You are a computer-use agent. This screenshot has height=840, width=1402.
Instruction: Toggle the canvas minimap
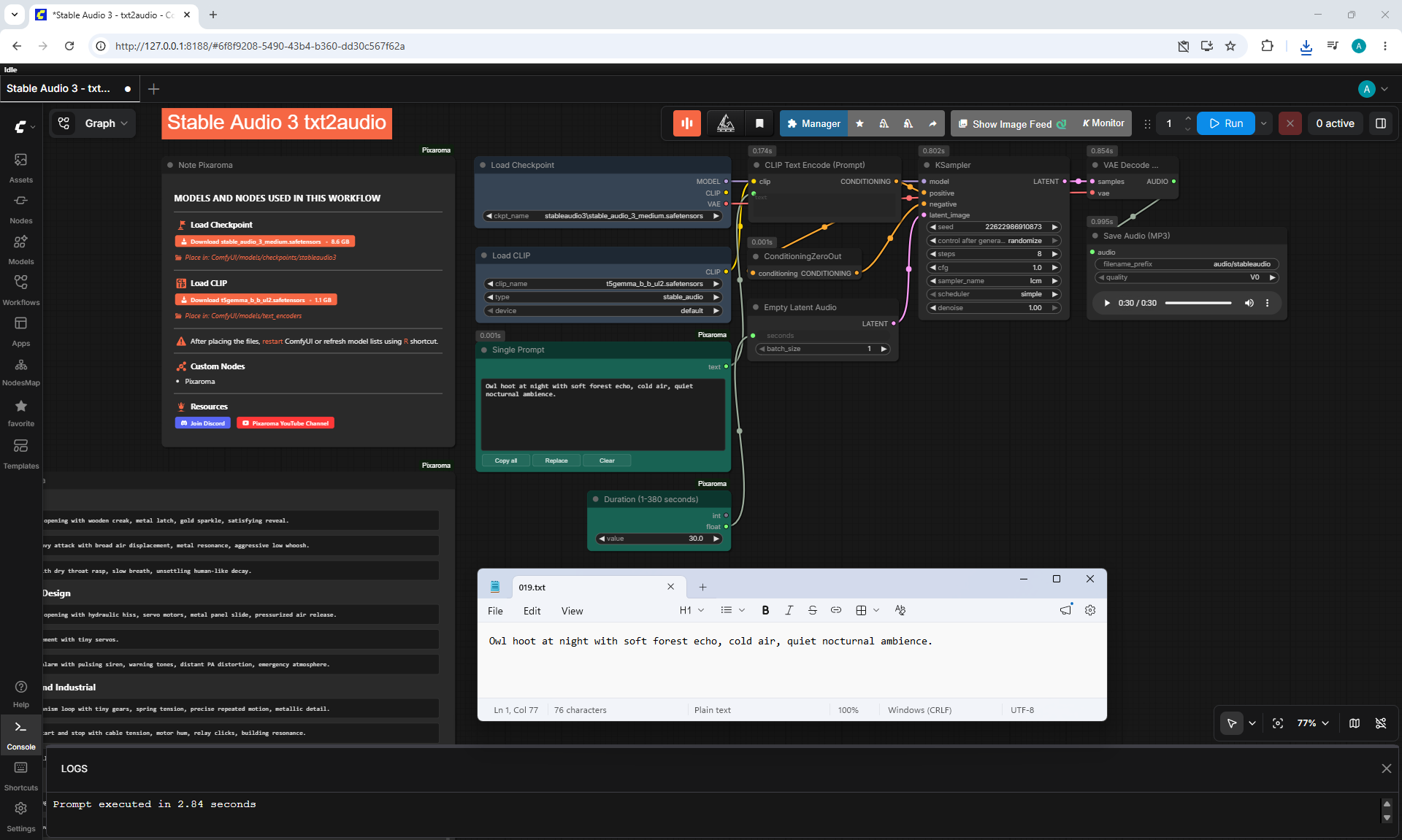[1355, 723]
